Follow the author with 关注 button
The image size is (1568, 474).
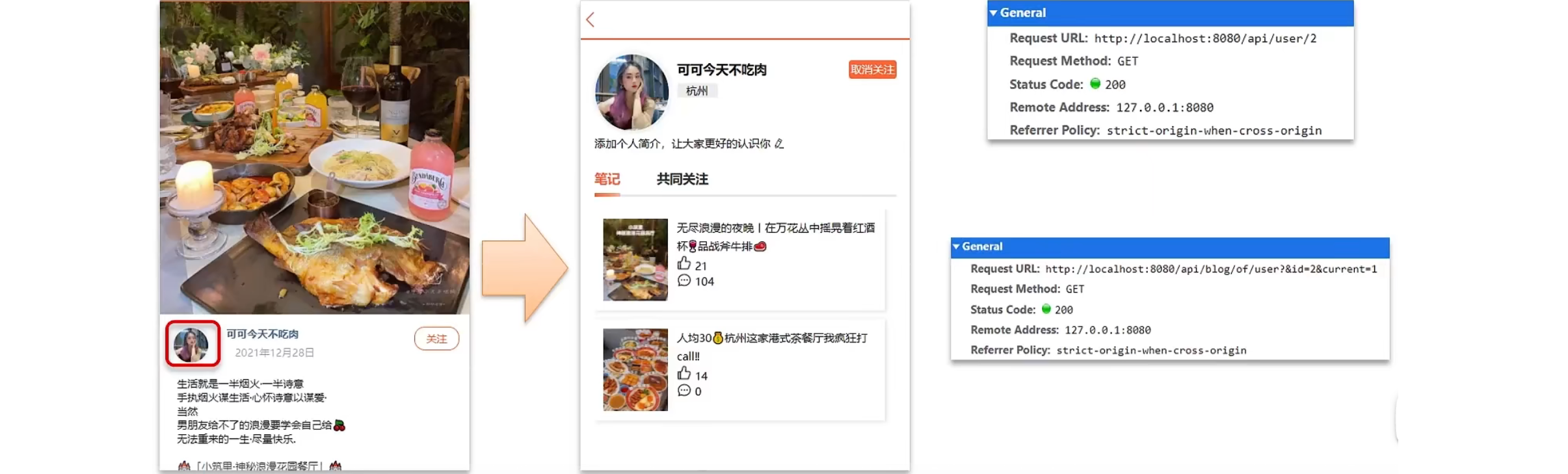[x=436, y=339]
